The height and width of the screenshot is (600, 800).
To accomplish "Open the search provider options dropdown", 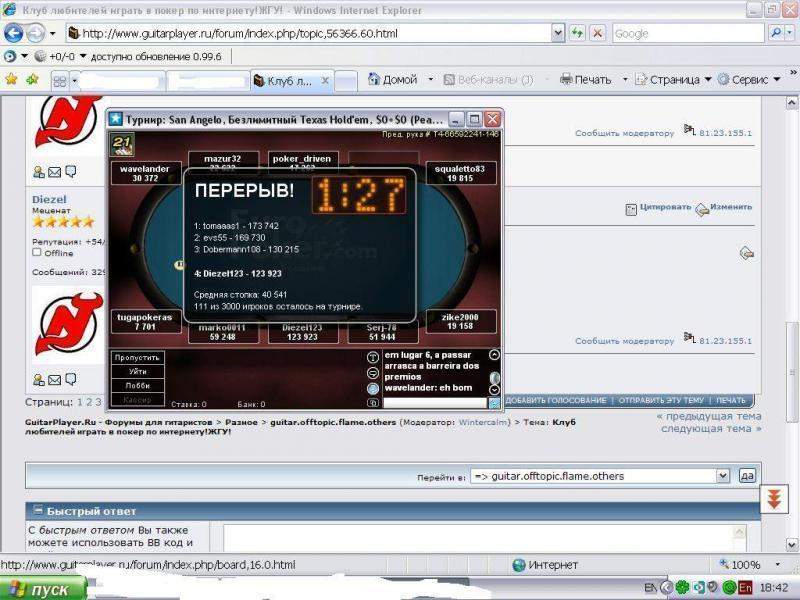I will tap(789, 34).
